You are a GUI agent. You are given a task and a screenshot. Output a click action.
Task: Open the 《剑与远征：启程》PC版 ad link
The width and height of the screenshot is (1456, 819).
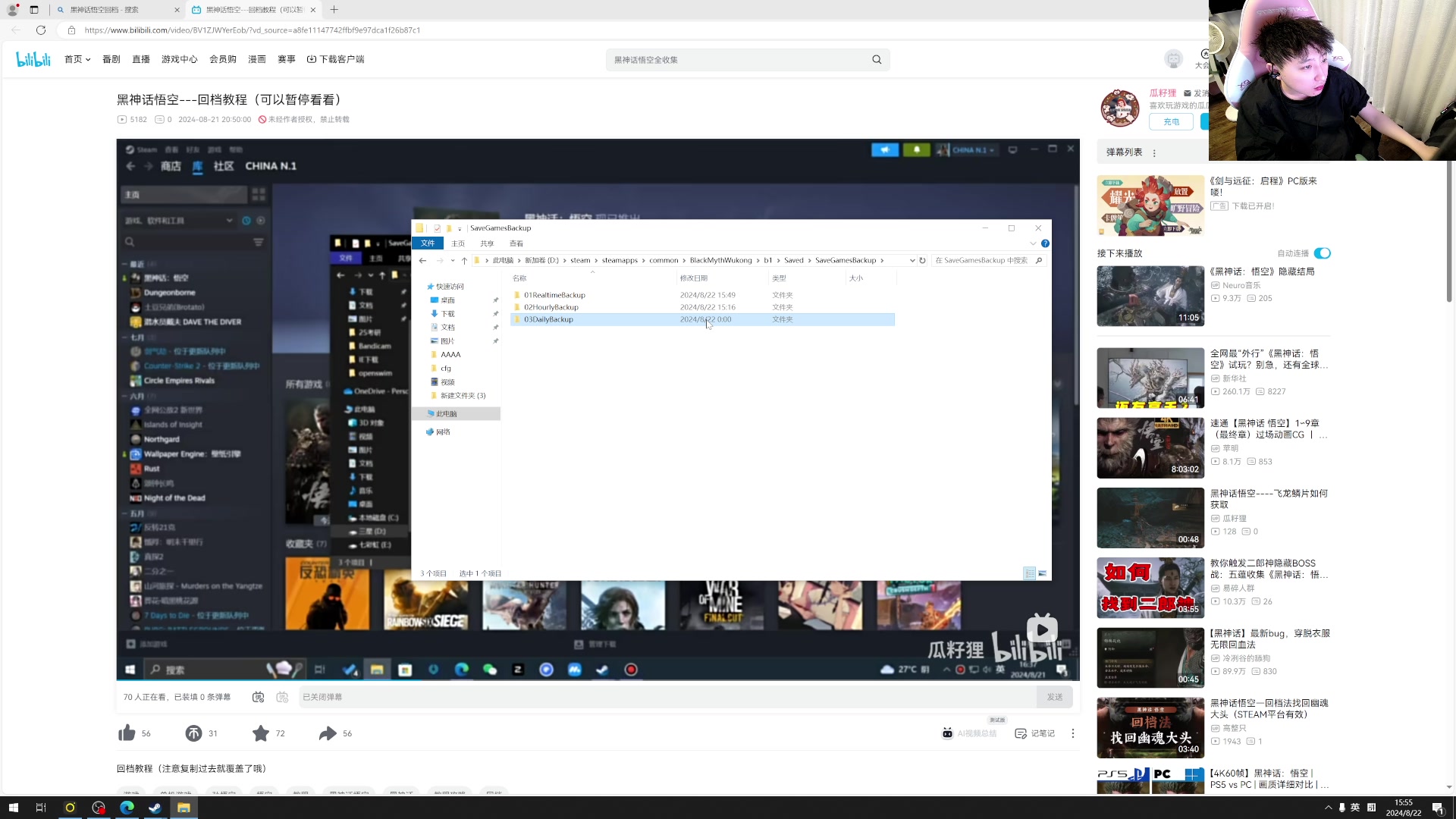(1263, 187)
